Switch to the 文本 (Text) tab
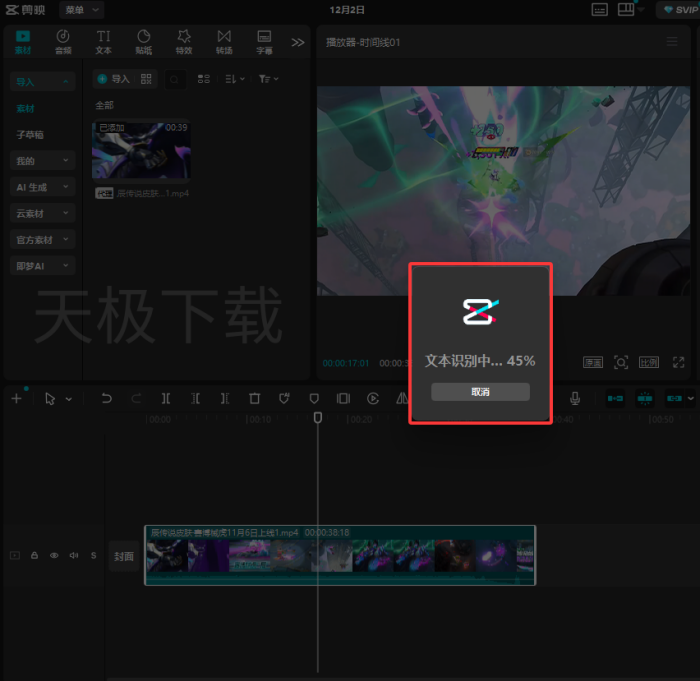Image resolution: width=700 pixels, height=681 pixels. 103,41
